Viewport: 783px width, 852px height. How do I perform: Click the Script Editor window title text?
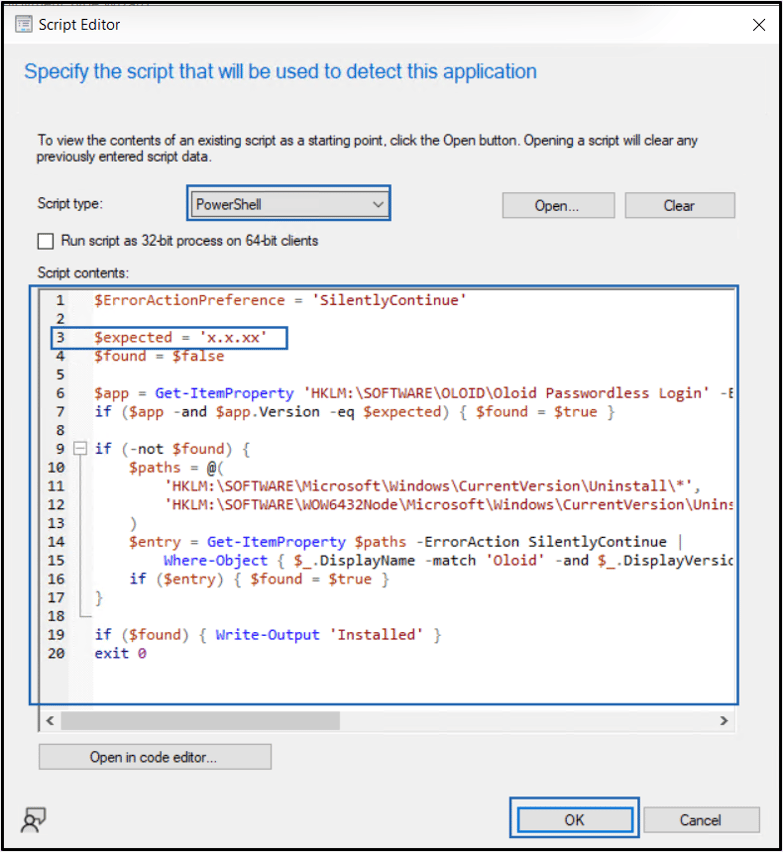click(x=79, y=25)
